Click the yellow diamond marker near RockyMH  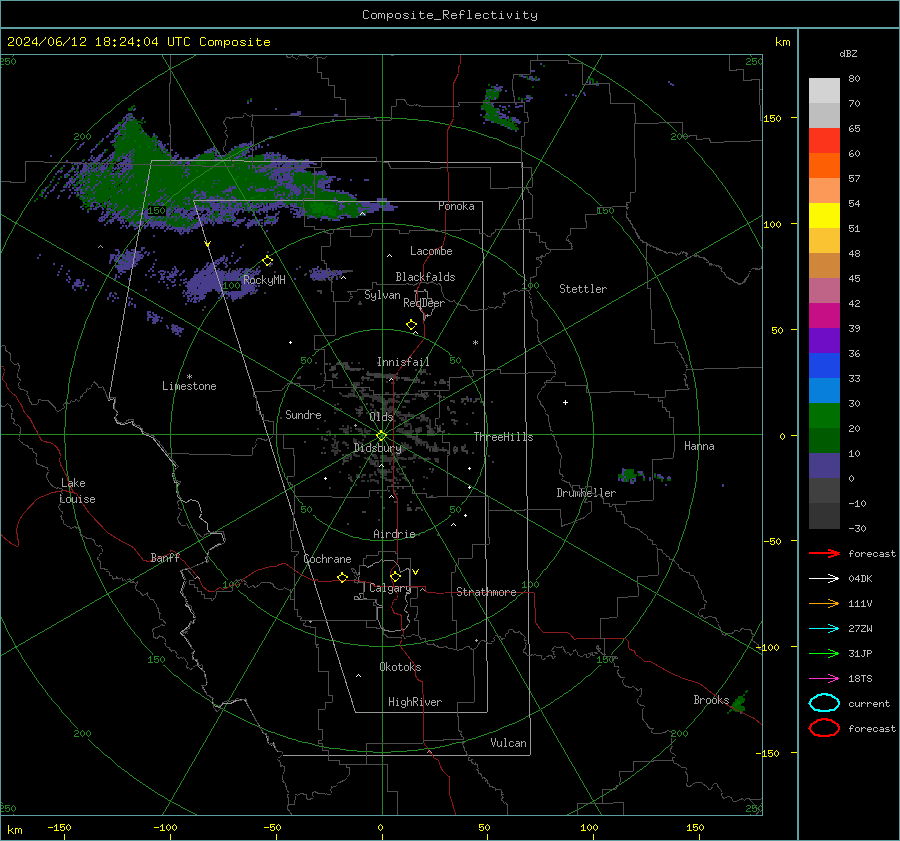click(267, 261)
